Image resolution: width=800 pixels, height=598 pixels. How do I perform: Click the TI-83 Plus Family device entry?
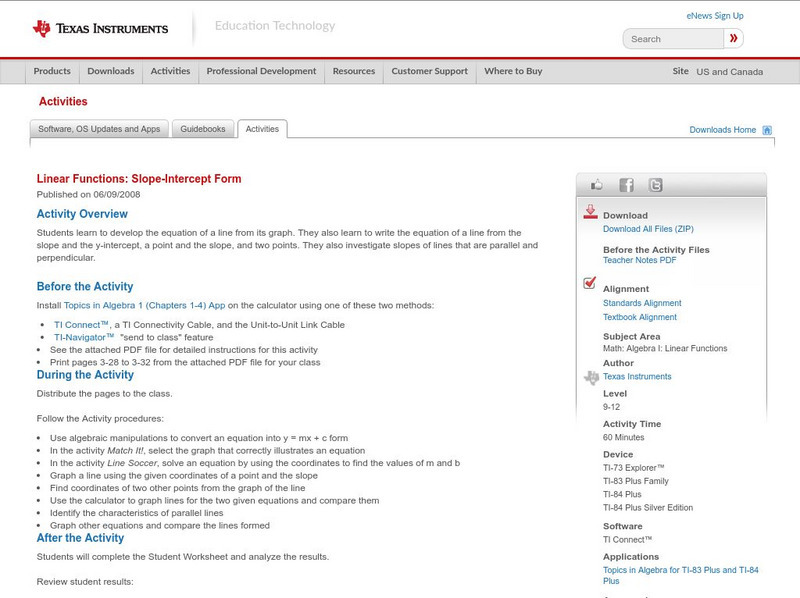636,481
